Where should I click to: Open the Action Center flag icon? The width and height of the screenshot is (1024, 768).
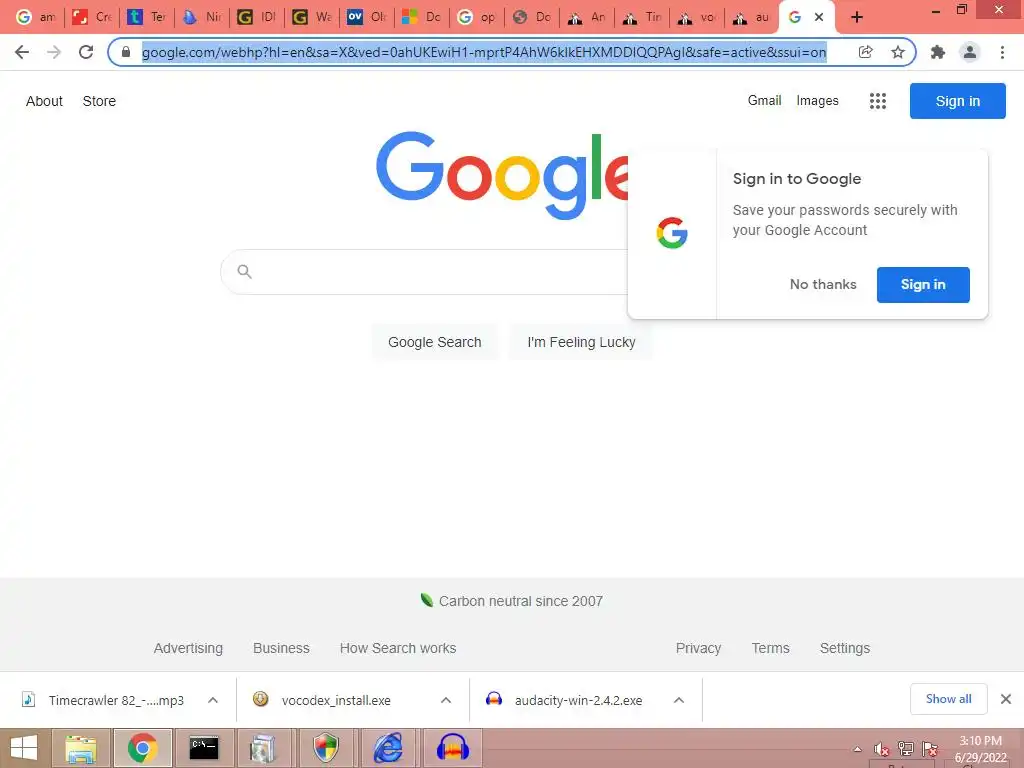pos(930,748)
